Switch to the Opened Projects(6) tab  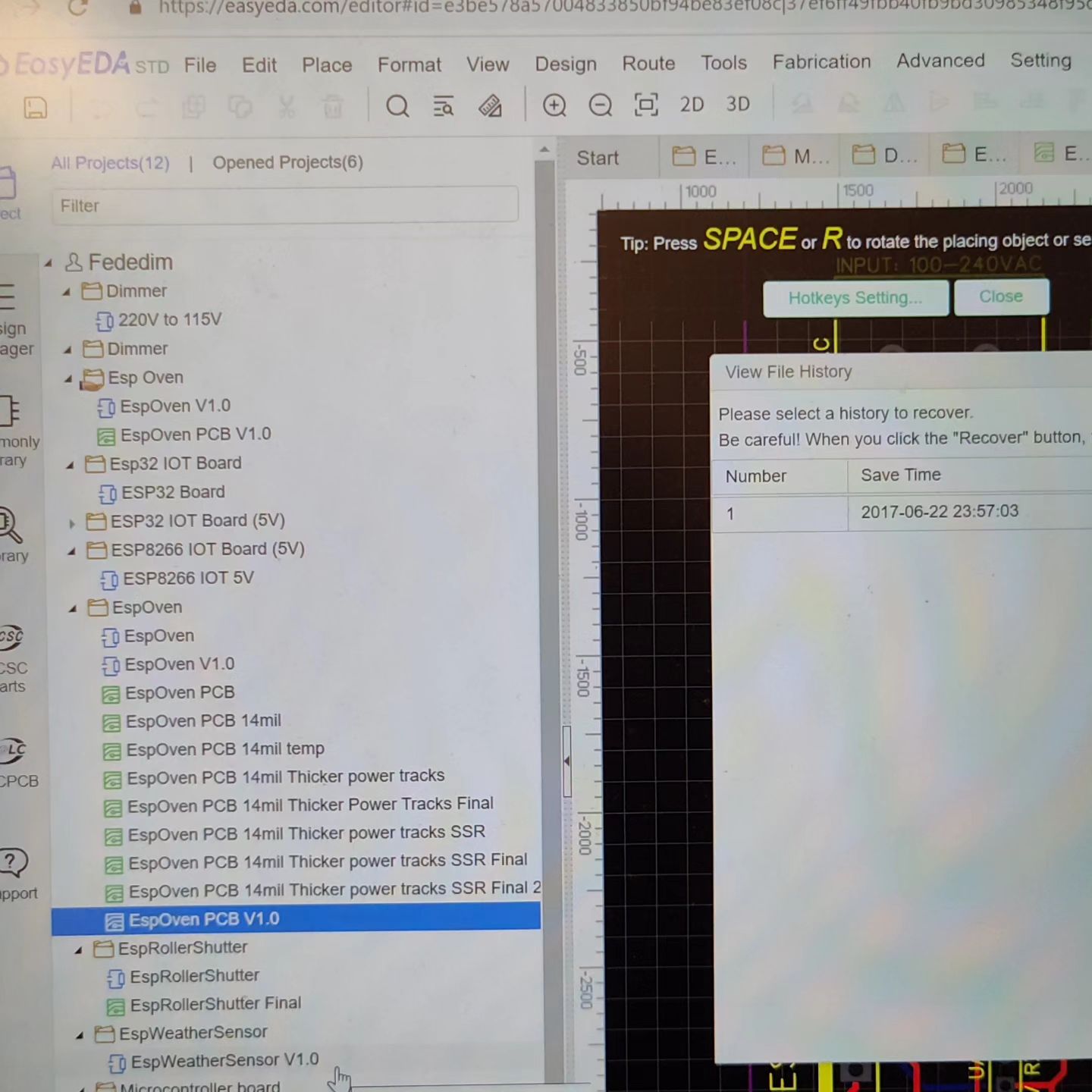pos(287,162)
